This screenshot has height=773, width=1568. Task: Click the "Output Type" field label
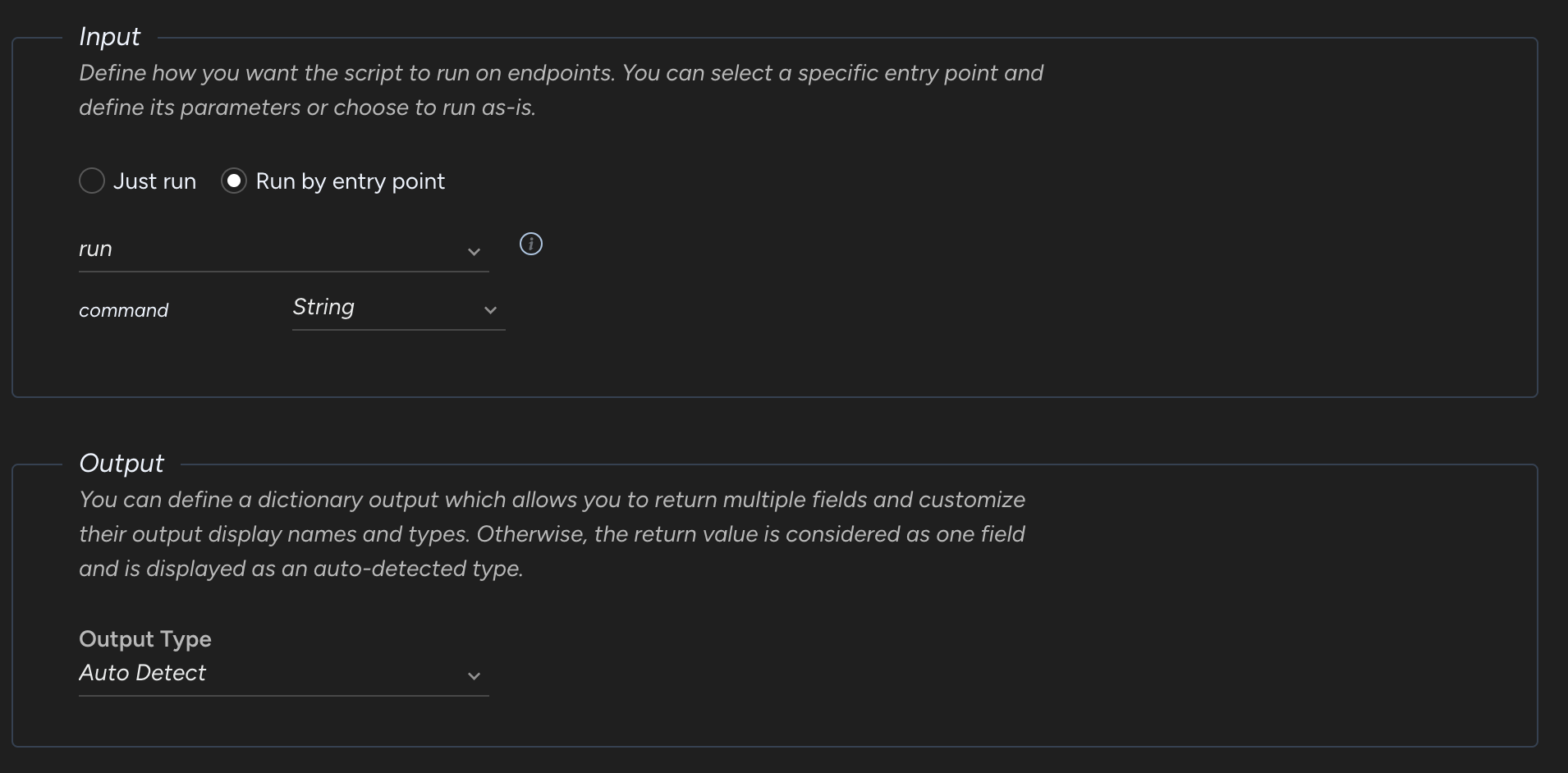[x=144, y=638]
